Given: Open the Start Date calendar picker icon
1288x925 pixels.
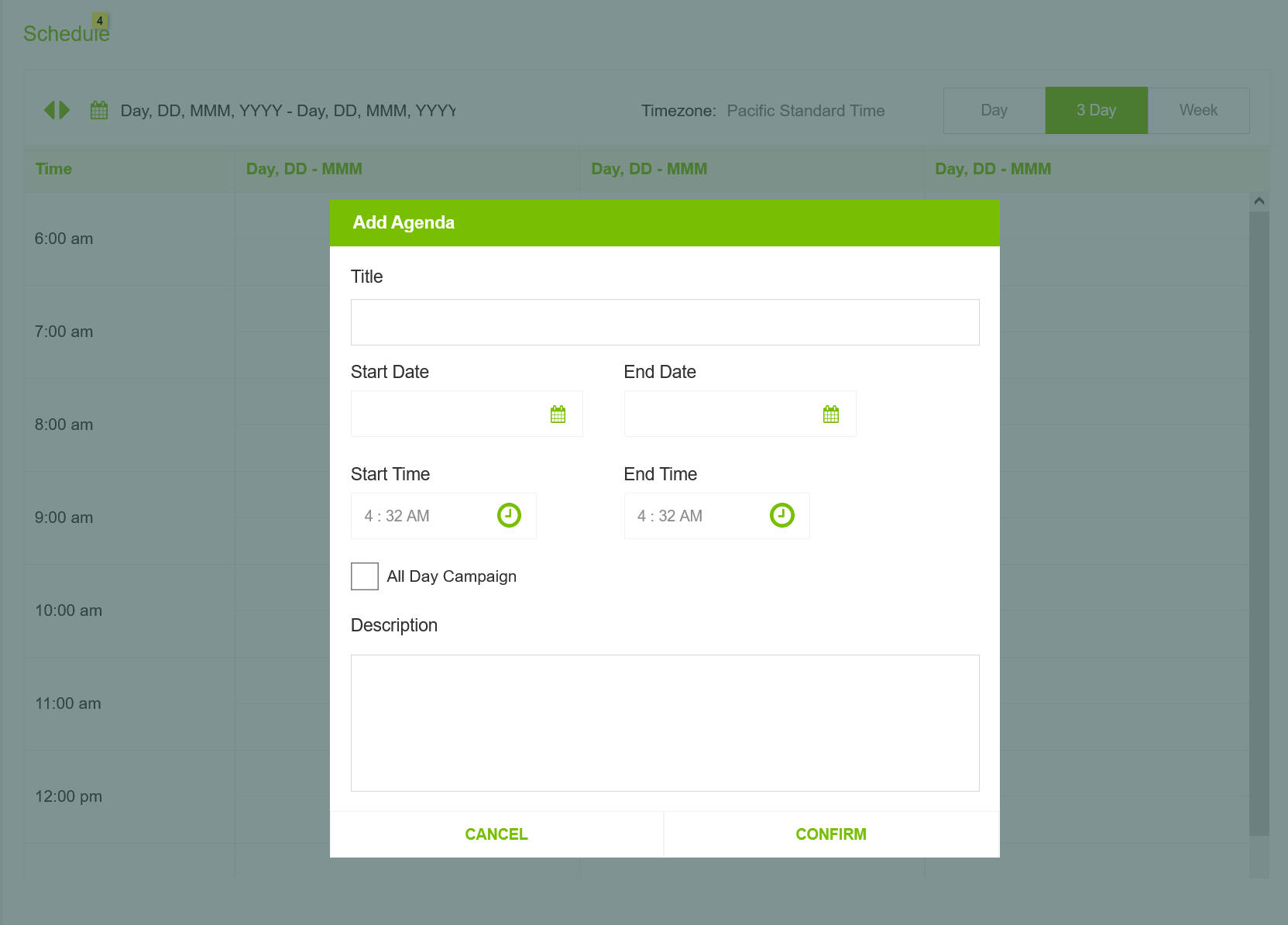Looking at the screenshot, I should 558,414.
